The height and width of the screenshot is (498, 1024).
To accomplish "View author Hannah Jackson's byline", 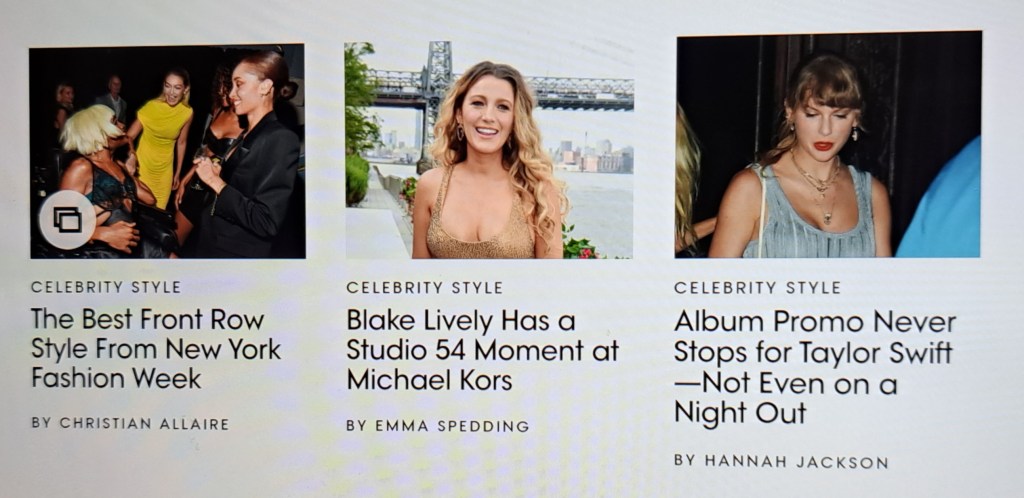I will 781,461.
